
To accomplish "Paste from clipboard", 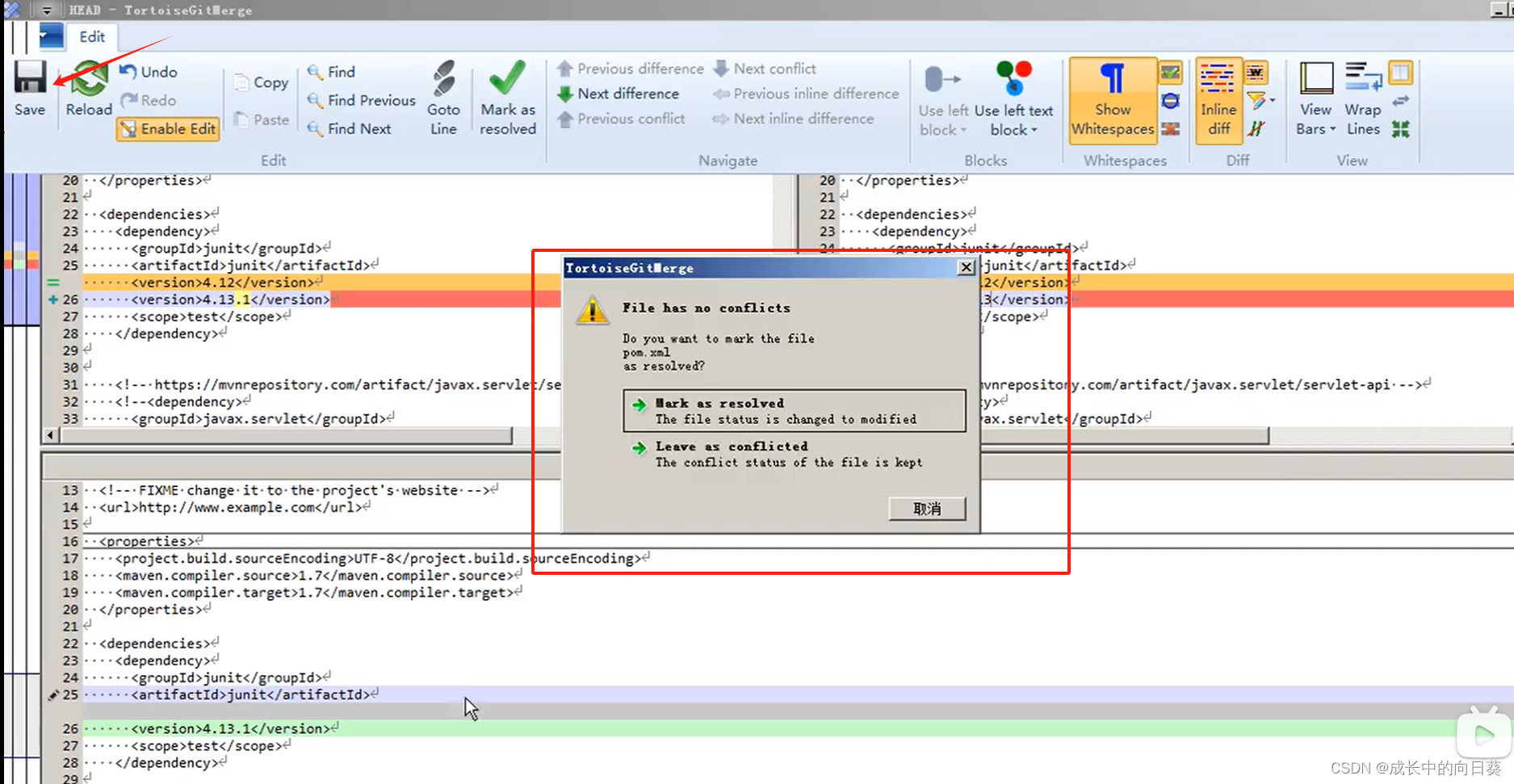I will pos(262,119).
